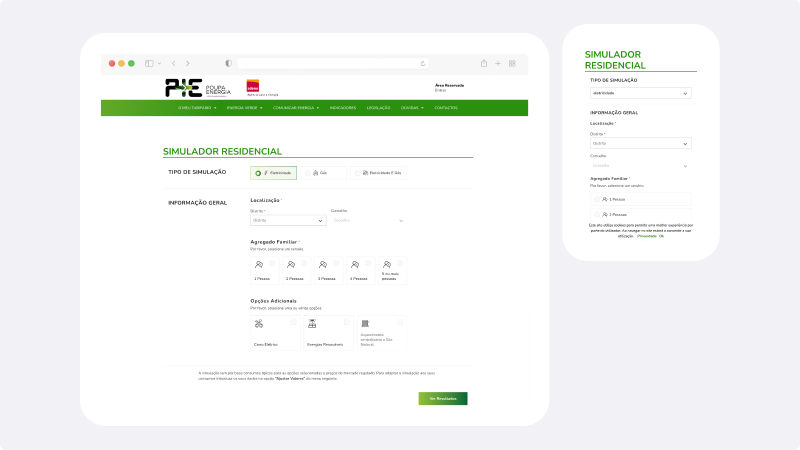Click the Carro Elétrico car icon

pyautogui.click(x=258, y=325)
